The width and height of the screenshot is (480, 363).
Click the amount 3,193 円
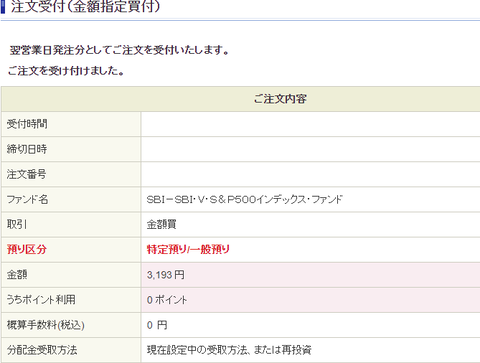166,275
